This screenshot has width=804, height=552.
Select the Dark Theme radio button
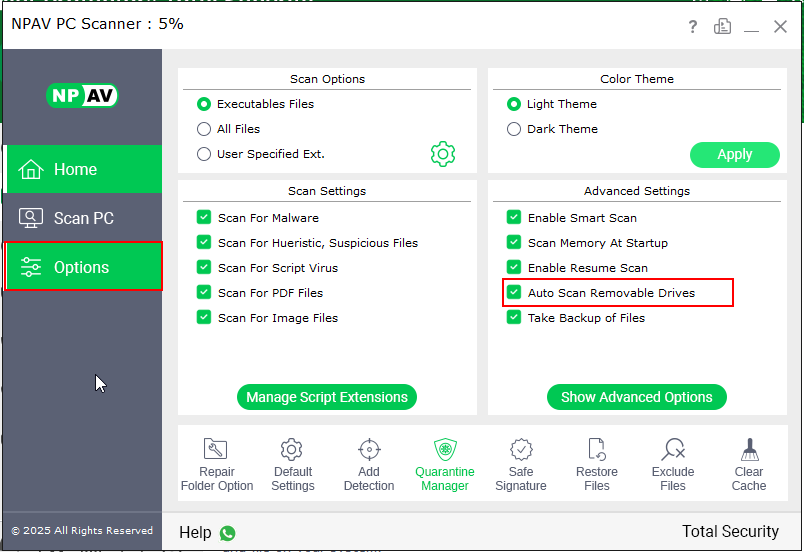point(514,129)
